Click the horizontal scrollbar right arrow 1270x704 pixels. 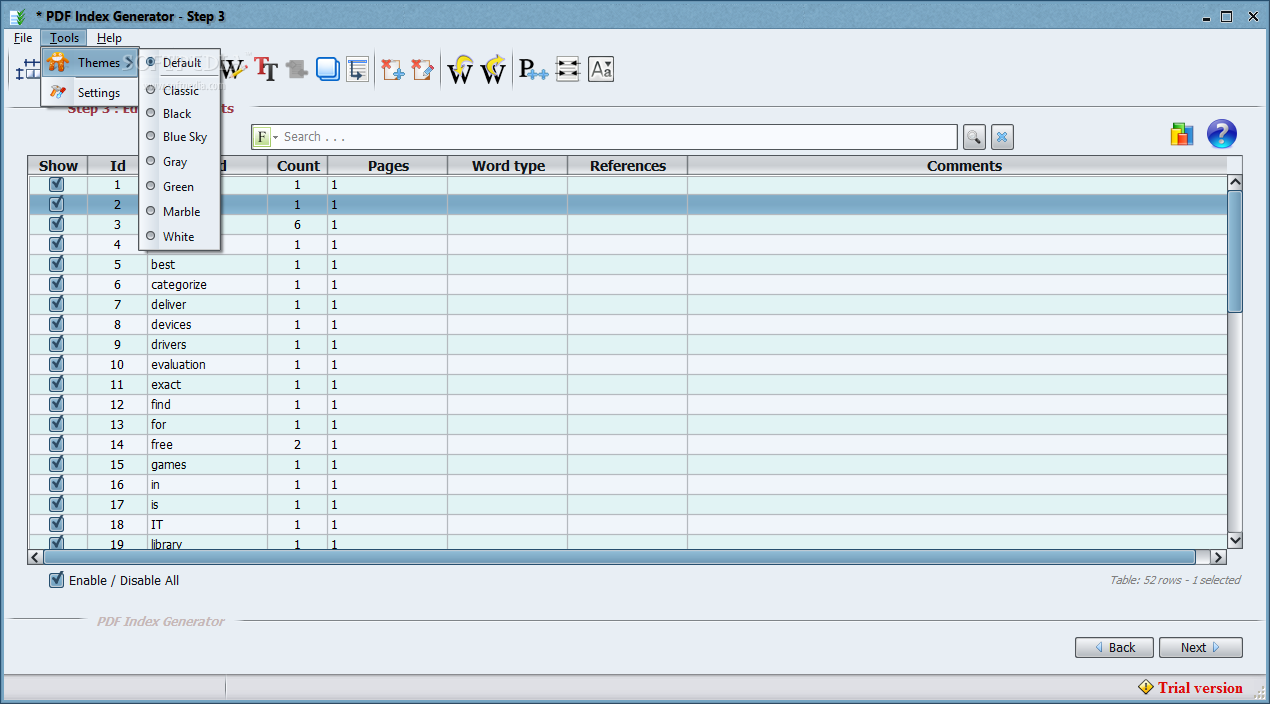[x=1218, y=557]
